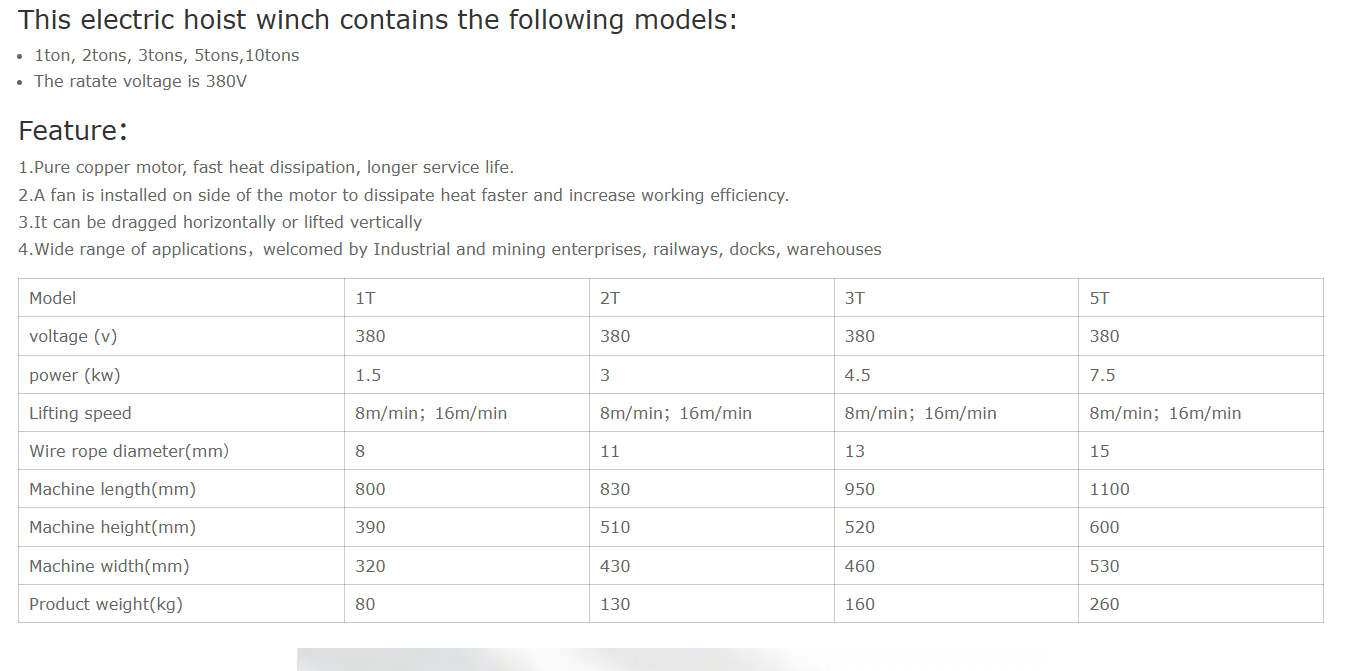This screenshot has width=1349, height=671.
Task: Select the 7.5 power value cell
Action: (x=1102, y=375)
